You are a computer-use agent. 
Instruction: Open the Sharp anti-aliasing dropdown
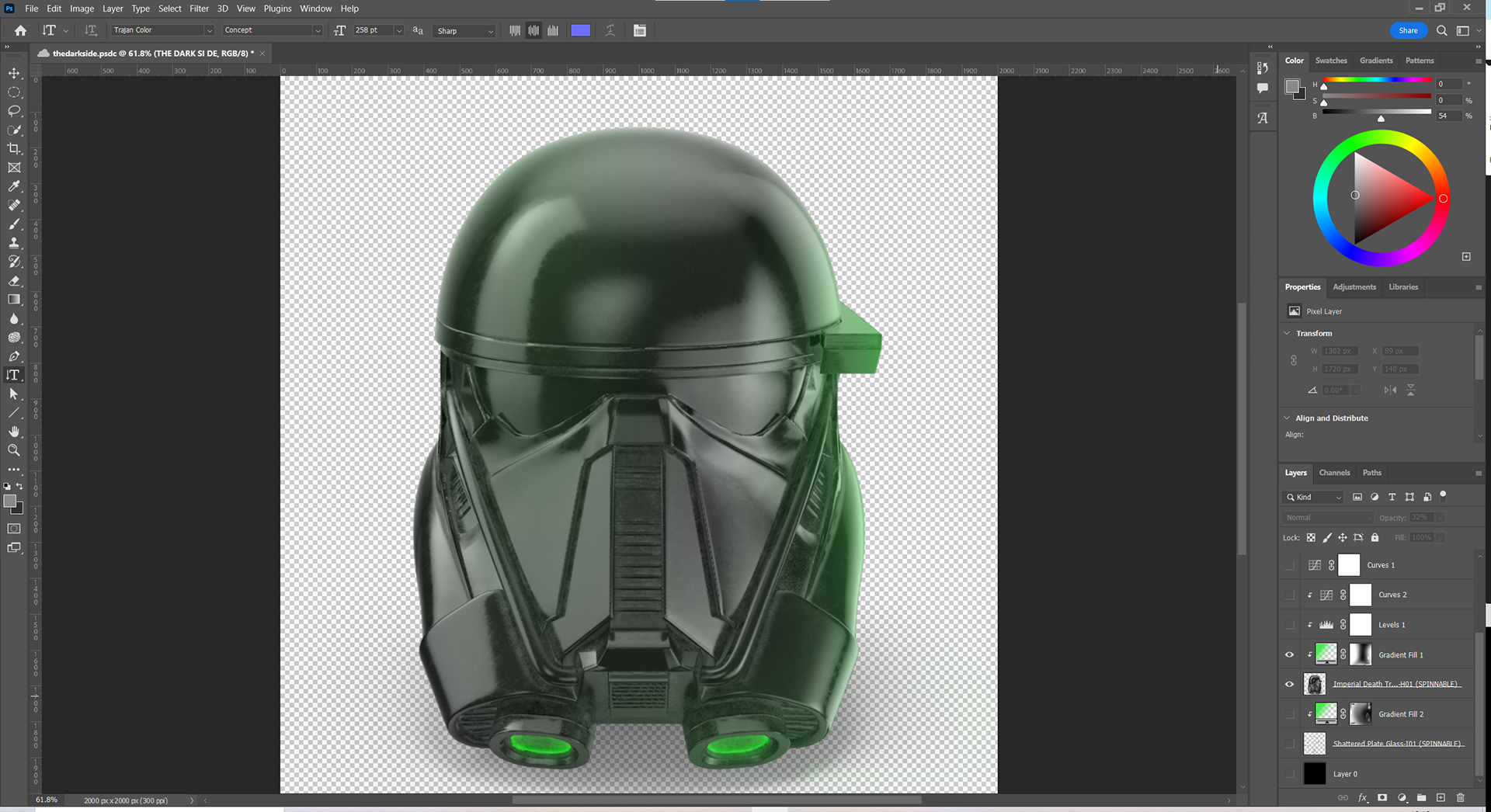point(464,31)
